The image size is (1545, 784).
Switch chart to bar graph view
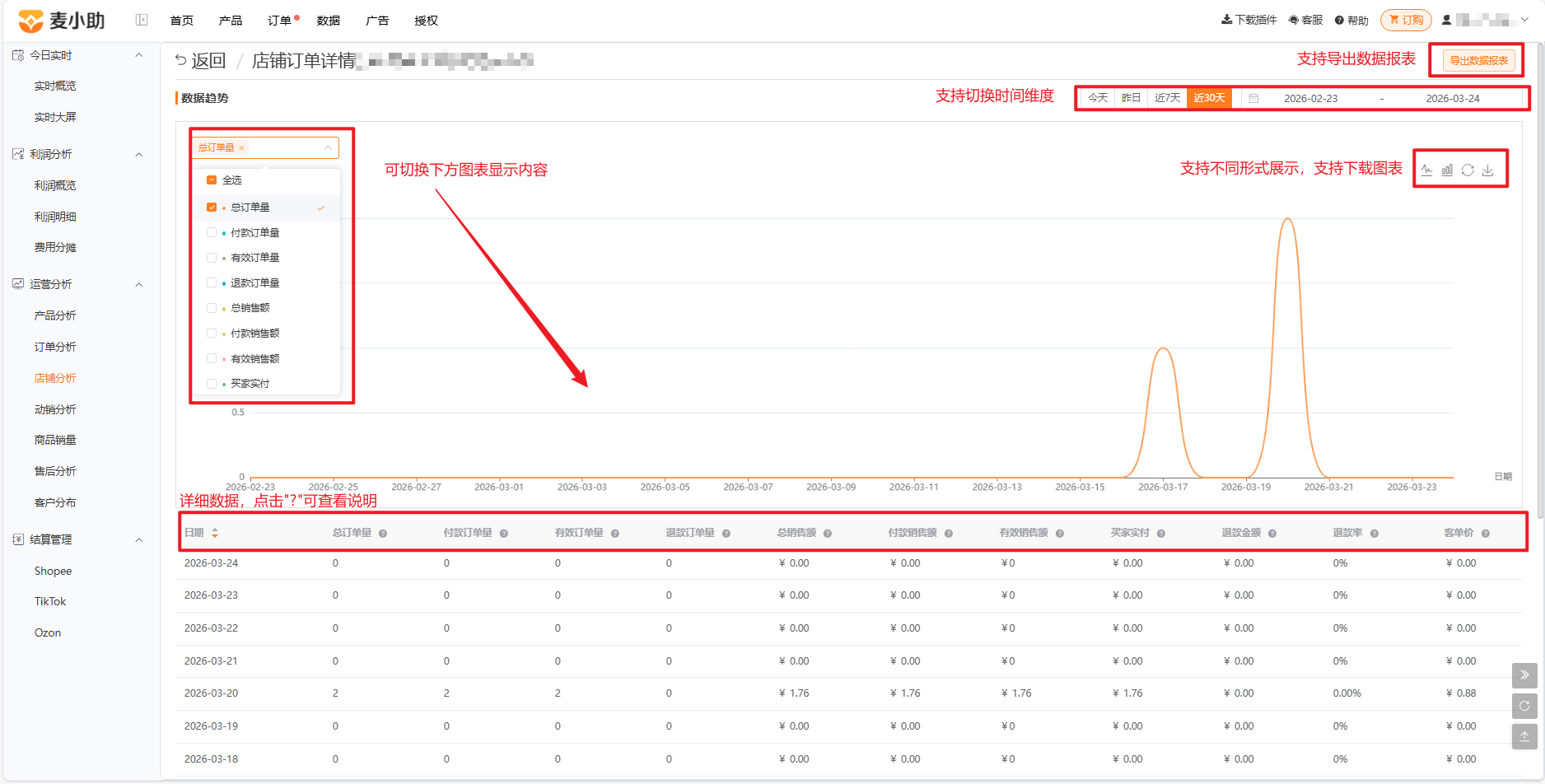coord(1447,170)
